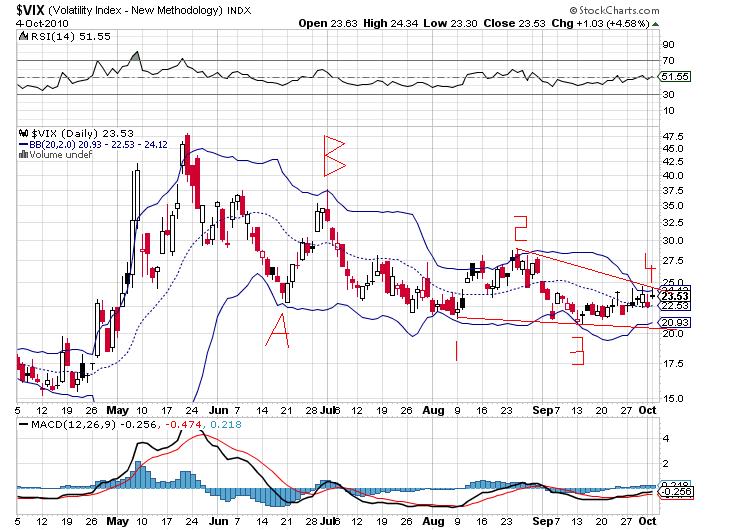Click the Jun label under the MACD panel

(x=218, y=521)
